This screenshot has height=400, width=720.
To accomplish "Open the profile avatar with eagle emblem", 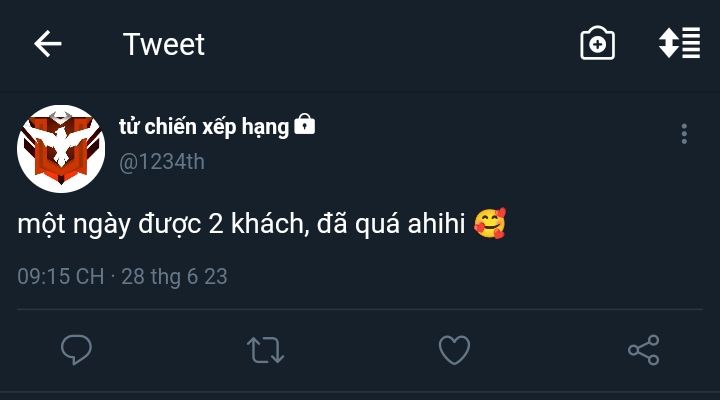I will (61, 149).
